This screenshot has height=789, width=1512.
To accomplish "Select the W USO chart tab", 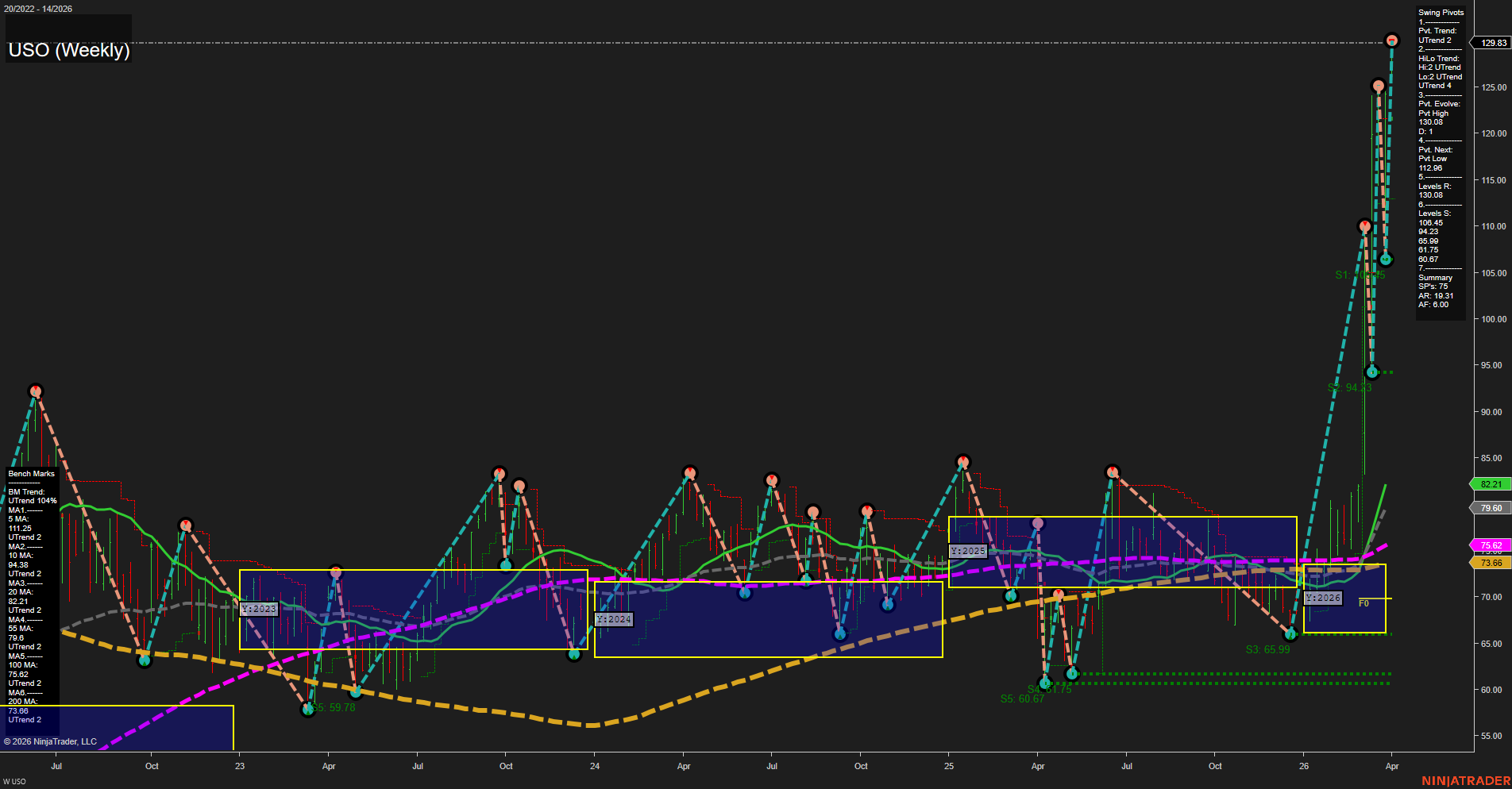I will (x=13, y=781).
